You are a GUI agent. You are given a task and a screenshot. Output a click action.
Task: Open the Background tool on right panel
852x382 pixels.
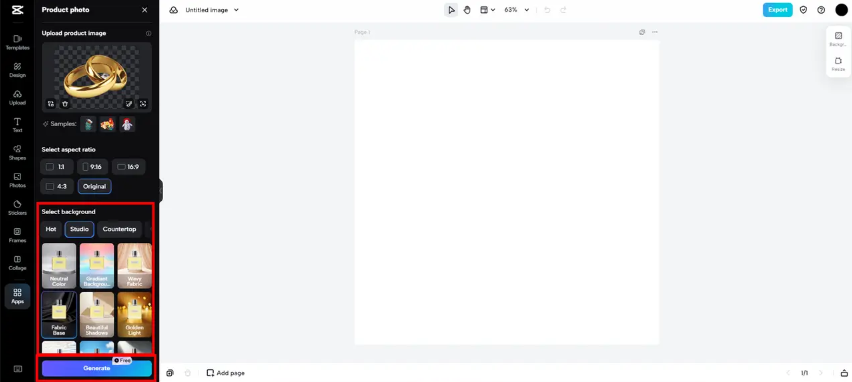[x=838, y=39]
